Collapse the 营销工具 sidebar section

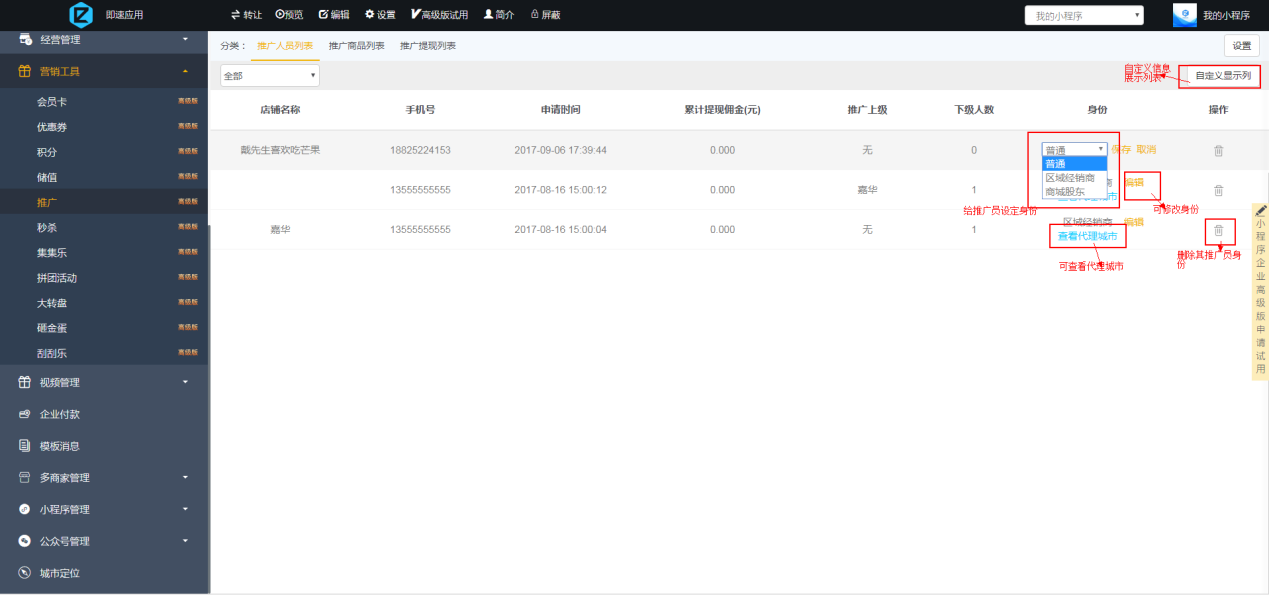point(185,71)
